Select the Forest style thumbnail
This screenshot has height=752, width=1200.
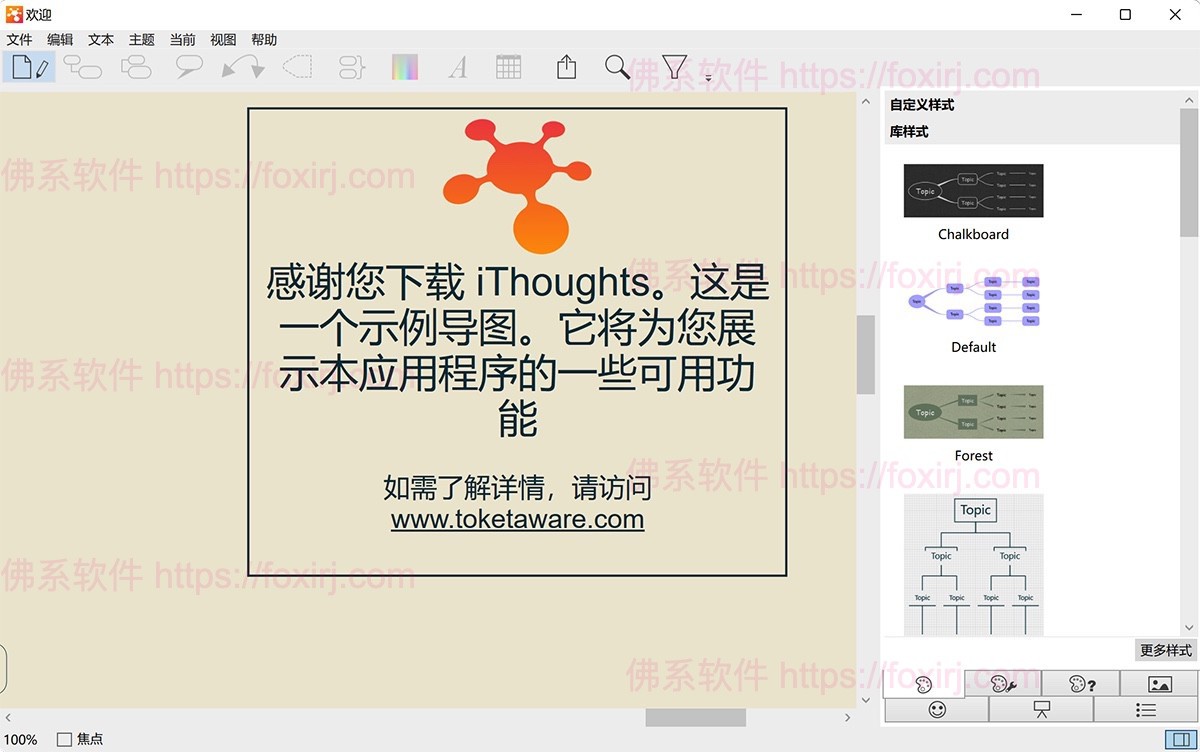tap(972, 412)
